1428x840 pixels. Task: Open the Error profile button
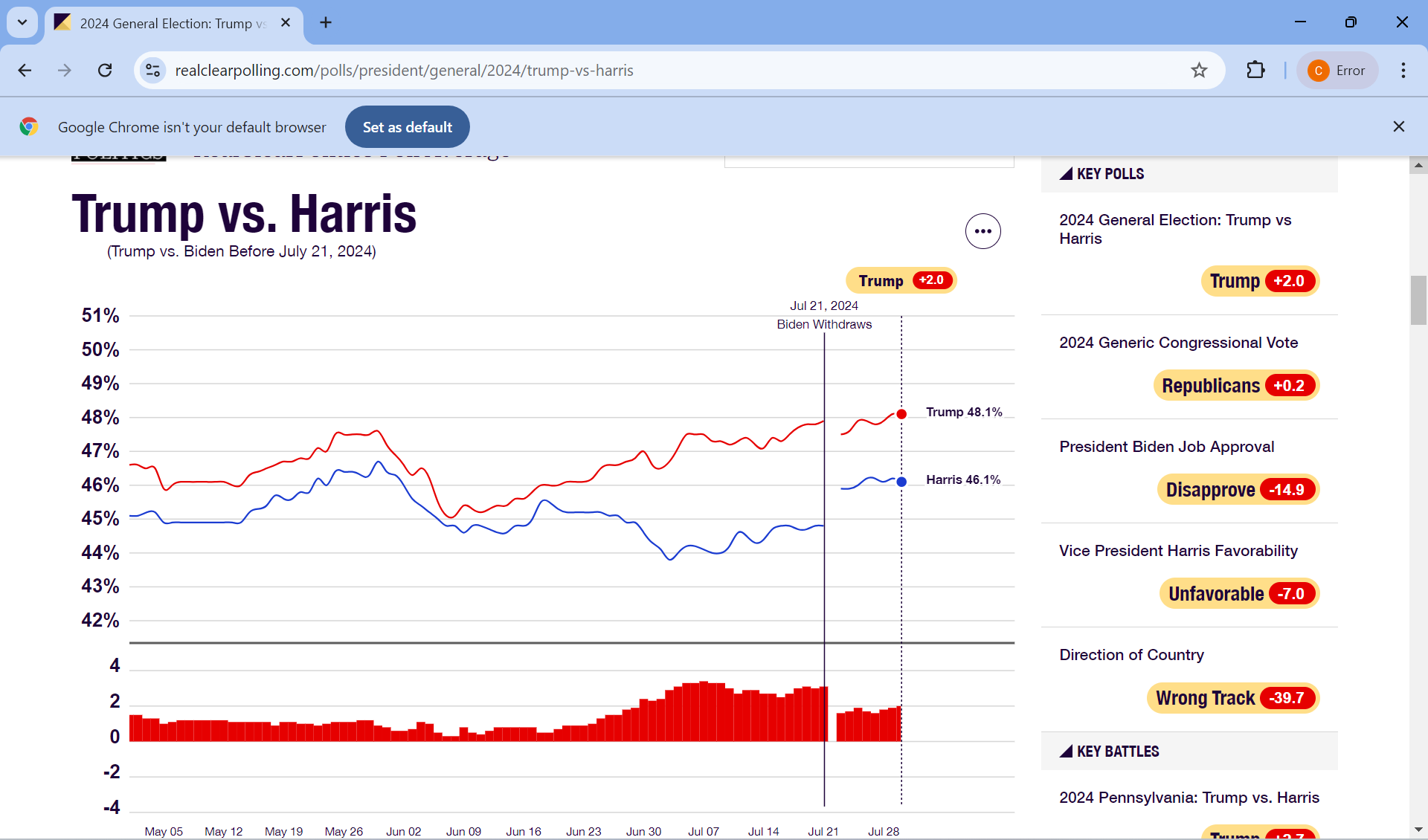pyautogui.click(x=1337, y=71)
